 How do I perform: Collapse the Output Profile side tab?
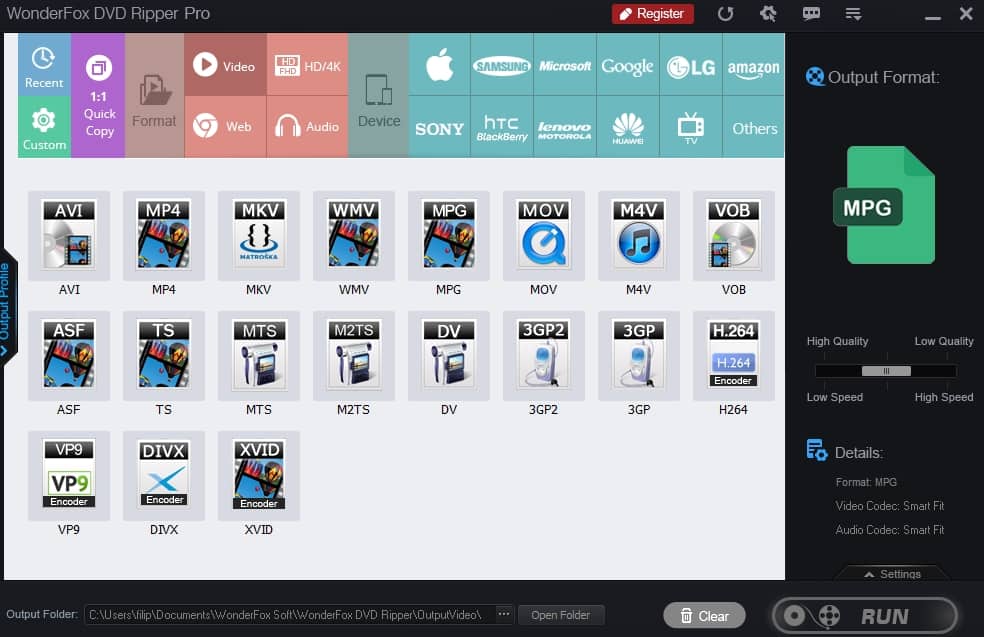6,310
